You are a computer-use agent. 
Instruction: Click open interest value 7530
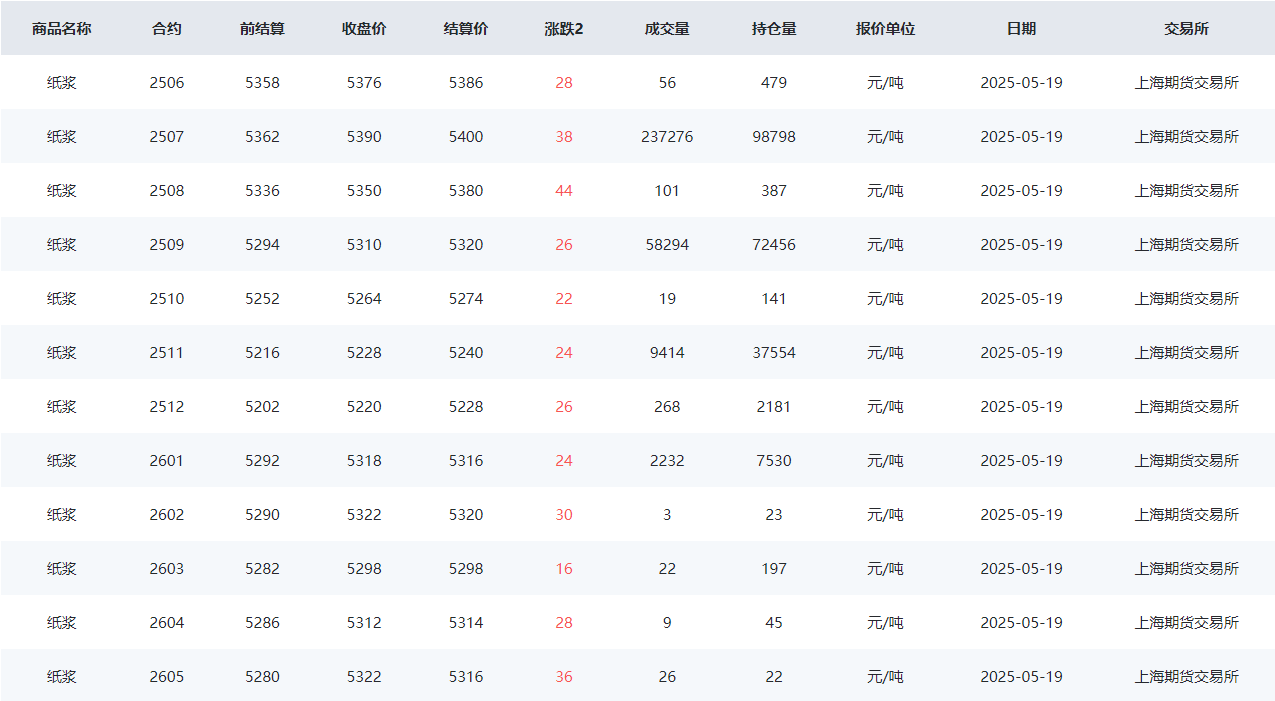pos(774,461)
